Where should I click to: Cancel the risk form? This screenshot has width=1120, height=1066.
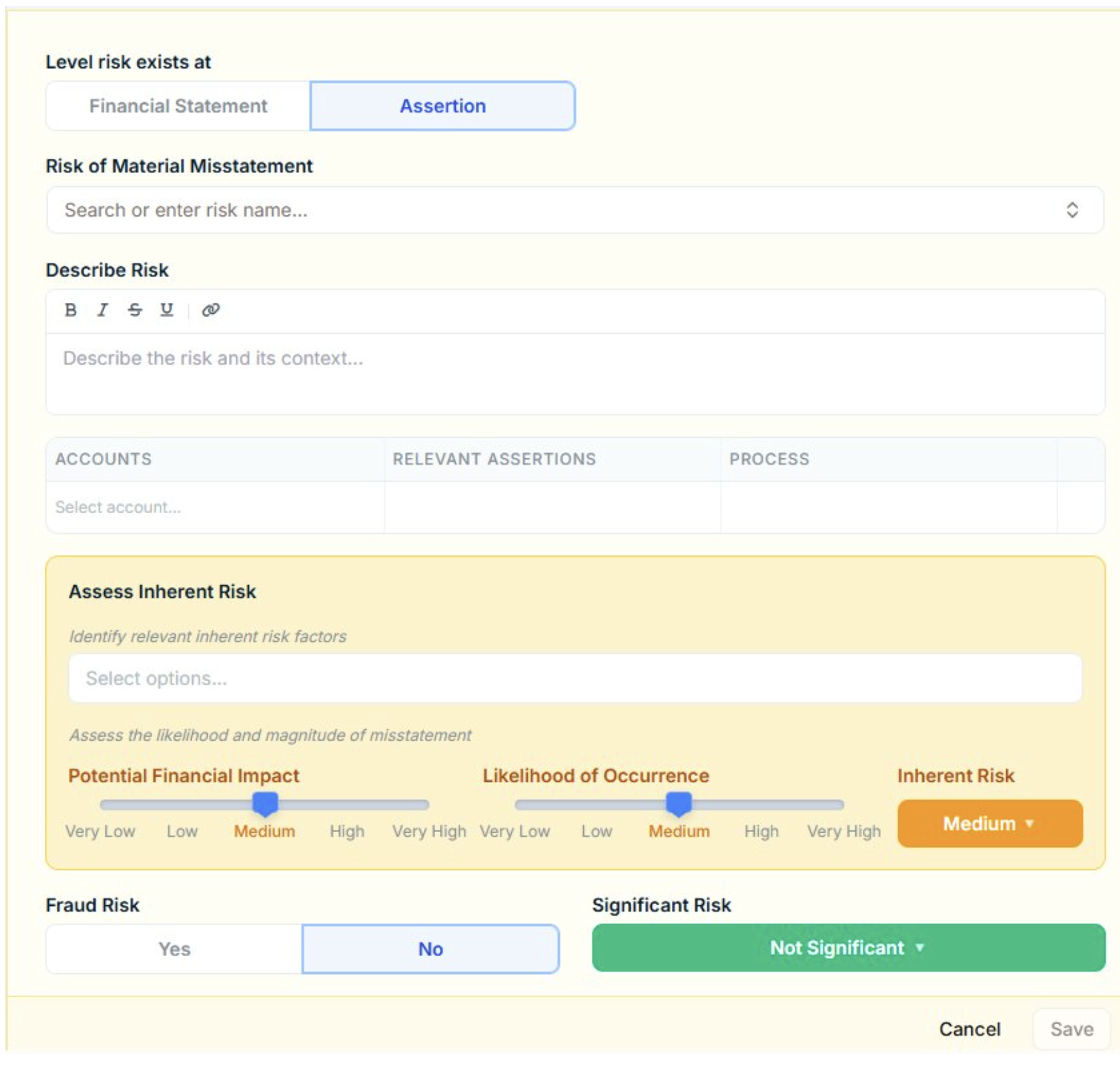click(x=970, y=1029)
